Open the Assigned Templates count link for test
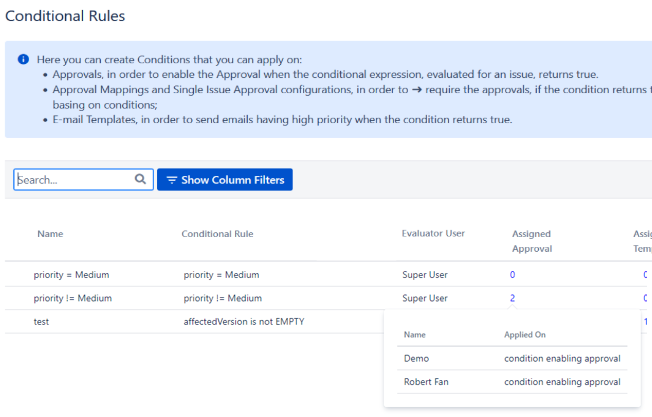The height and width of the screenshot is (417, 652). [x=645, y=322]
